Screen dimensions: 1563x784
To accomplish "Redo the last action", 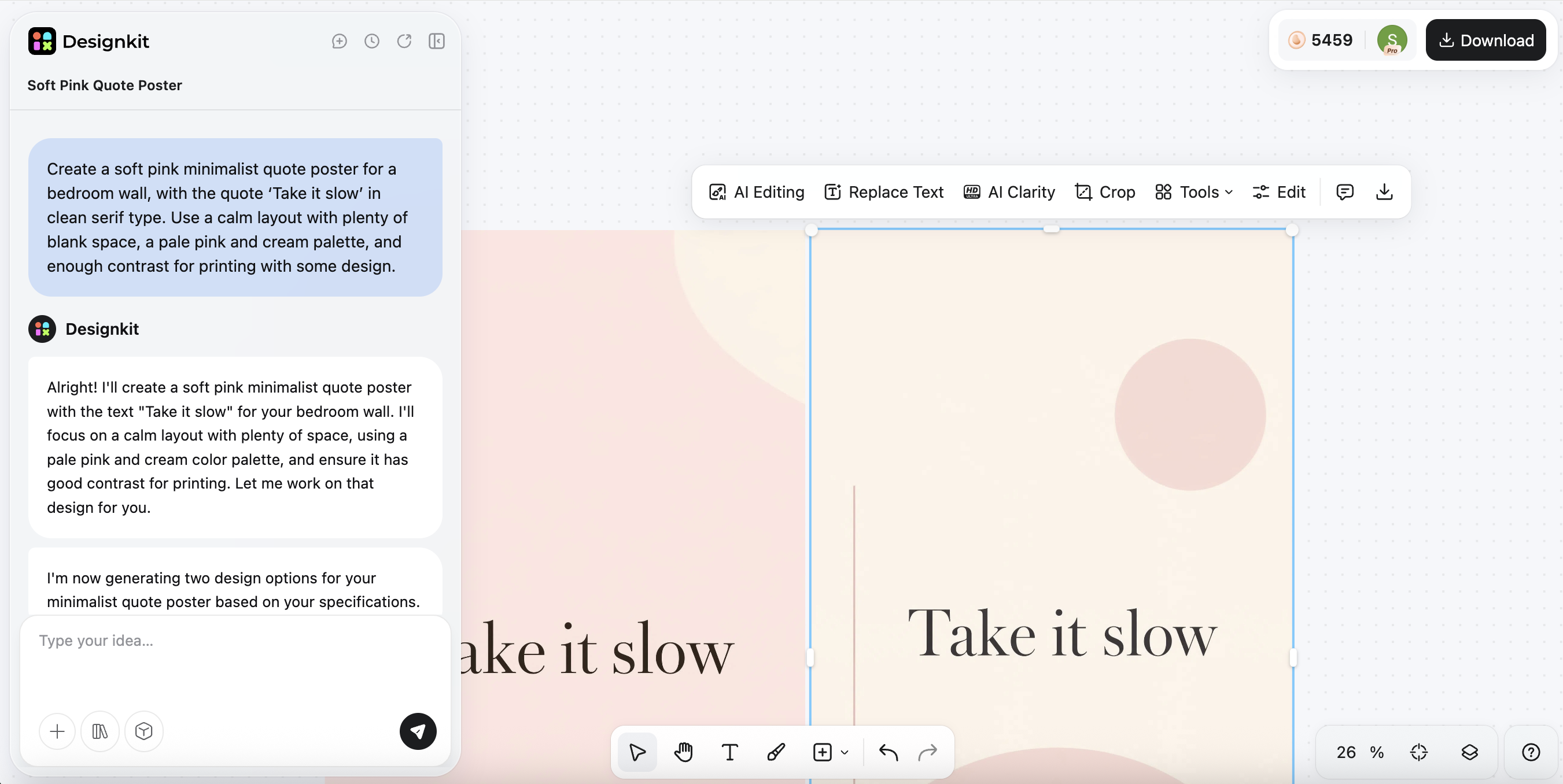I will pyautogui.click(x=928, y=752).
